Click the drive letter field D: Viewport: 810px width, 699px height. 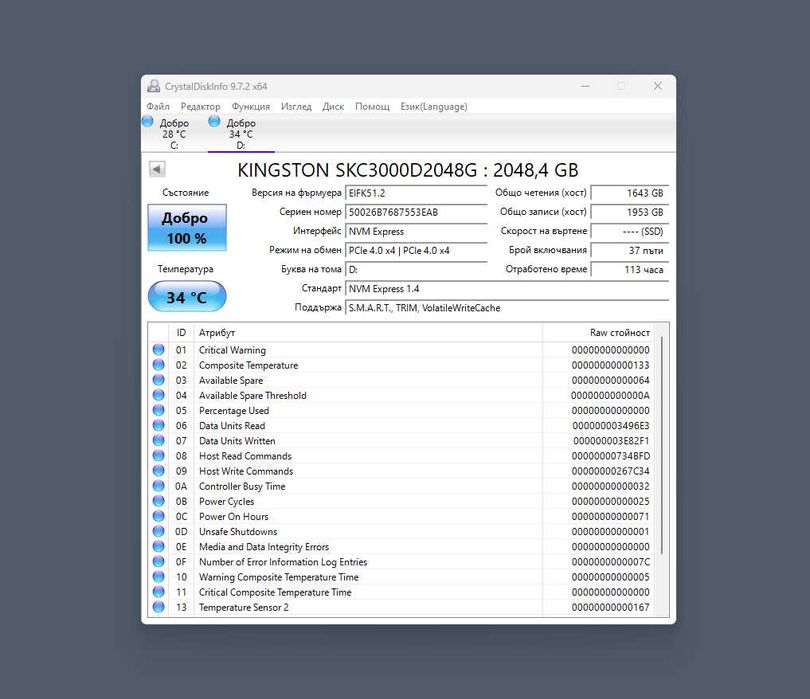(416, 270)
